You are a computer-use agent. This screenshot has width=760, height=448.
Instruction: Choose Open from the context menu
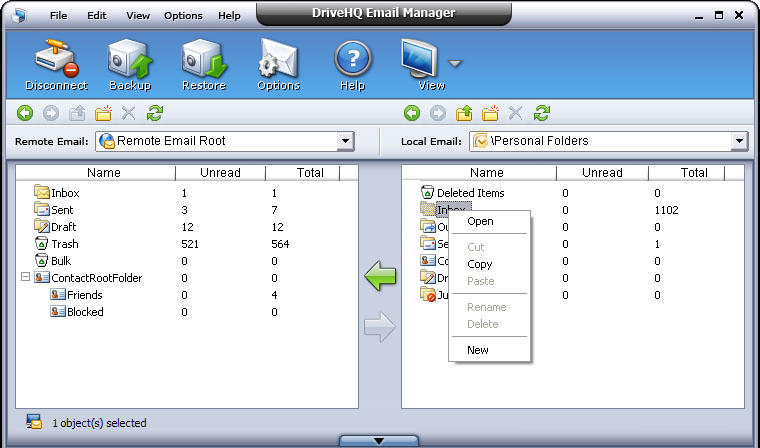[x=480, y=222]
